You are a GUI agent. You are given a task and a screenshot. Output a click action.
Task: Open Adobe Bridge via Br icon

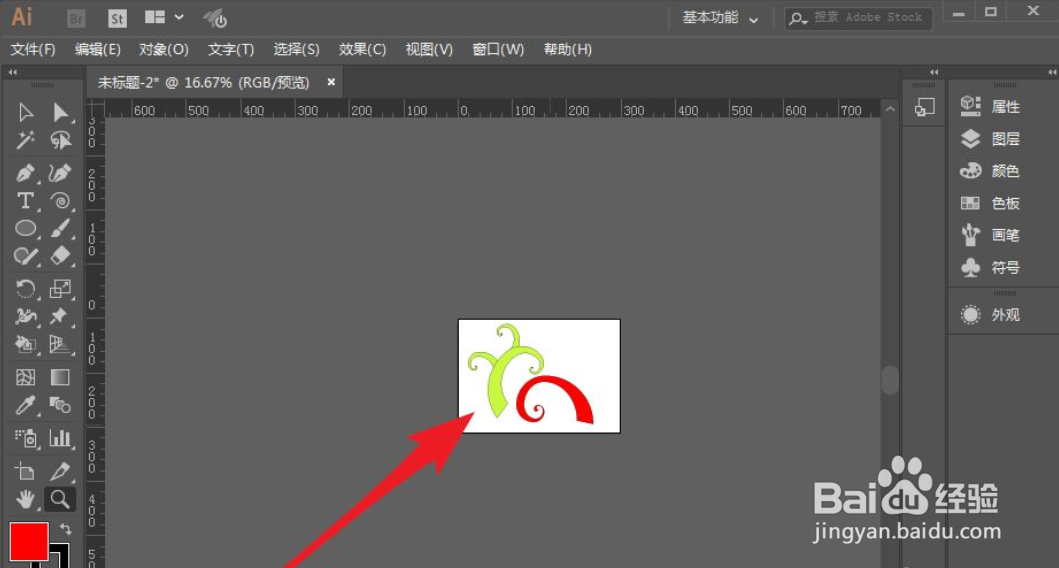tap(77, 18)
